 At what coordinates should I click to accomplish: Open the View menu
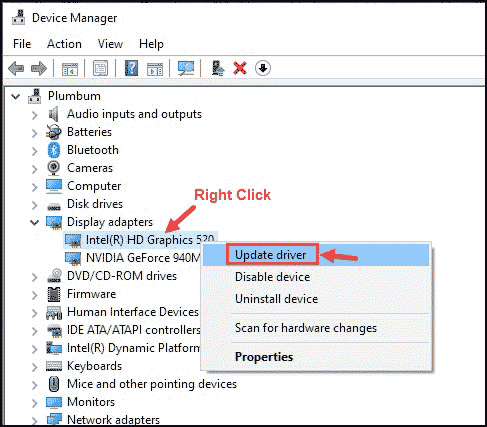[110, 44]
